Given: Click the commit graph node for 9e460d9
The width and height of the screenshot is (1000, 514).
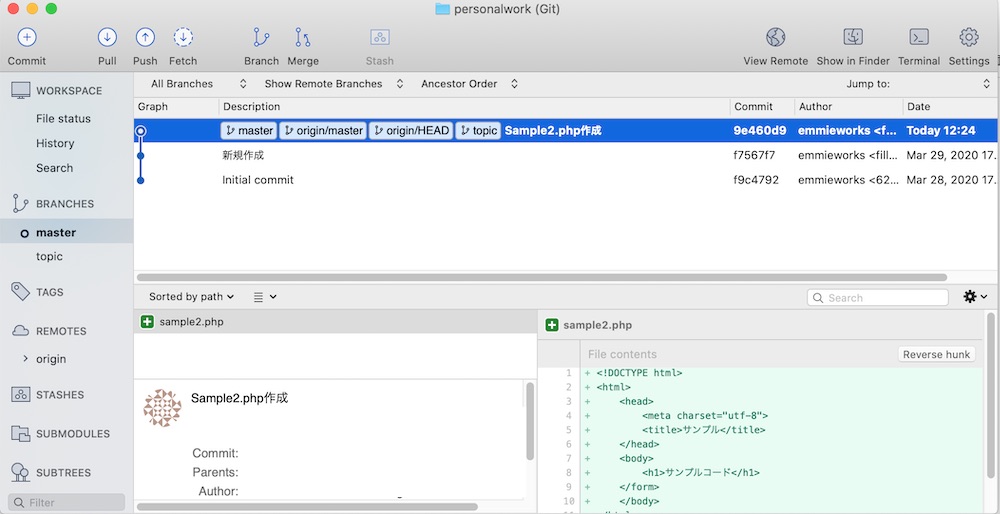Looking at the screenshot, I should point(141,131).
